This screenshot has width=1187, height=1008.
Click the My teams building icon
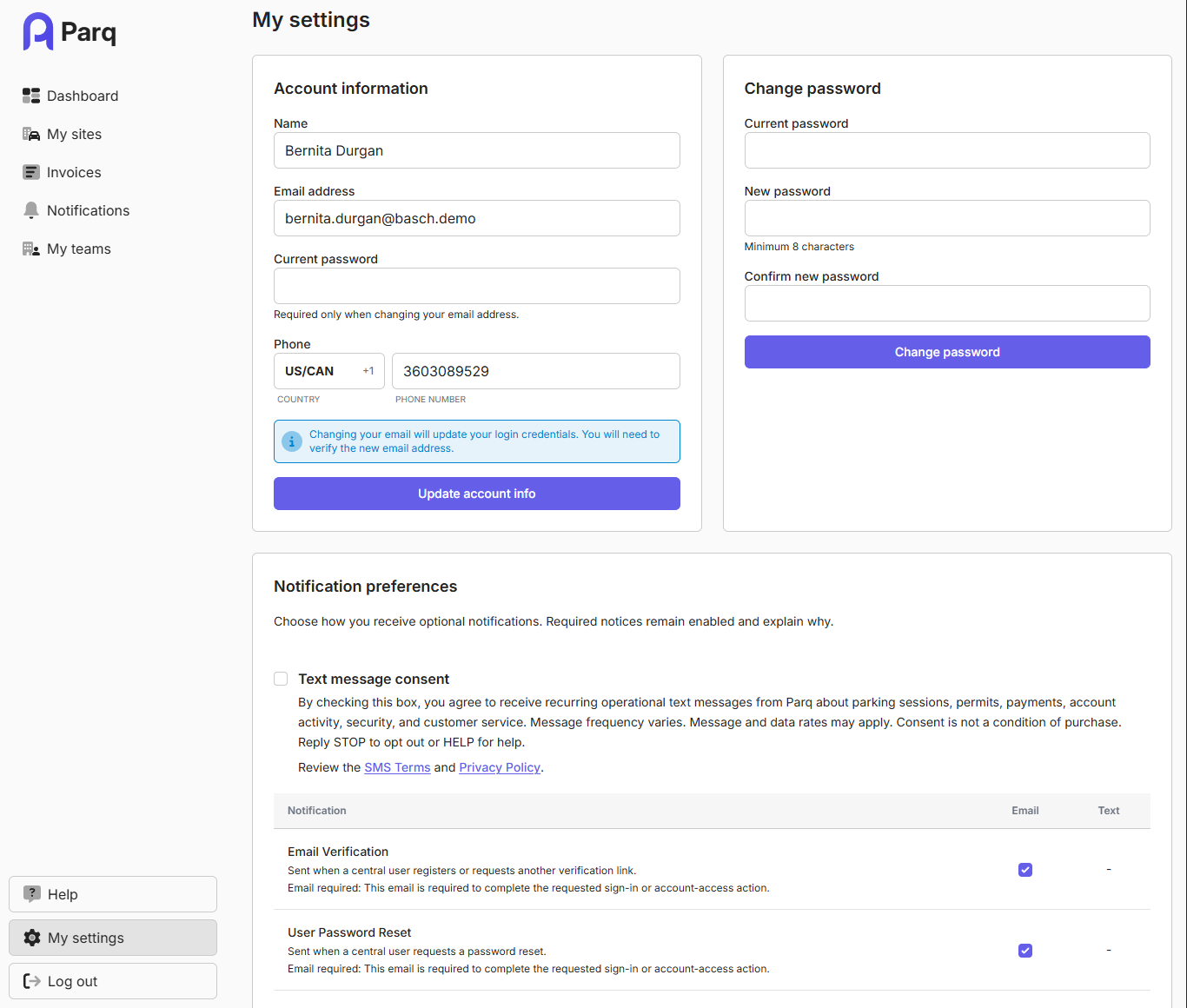[31, 249]
